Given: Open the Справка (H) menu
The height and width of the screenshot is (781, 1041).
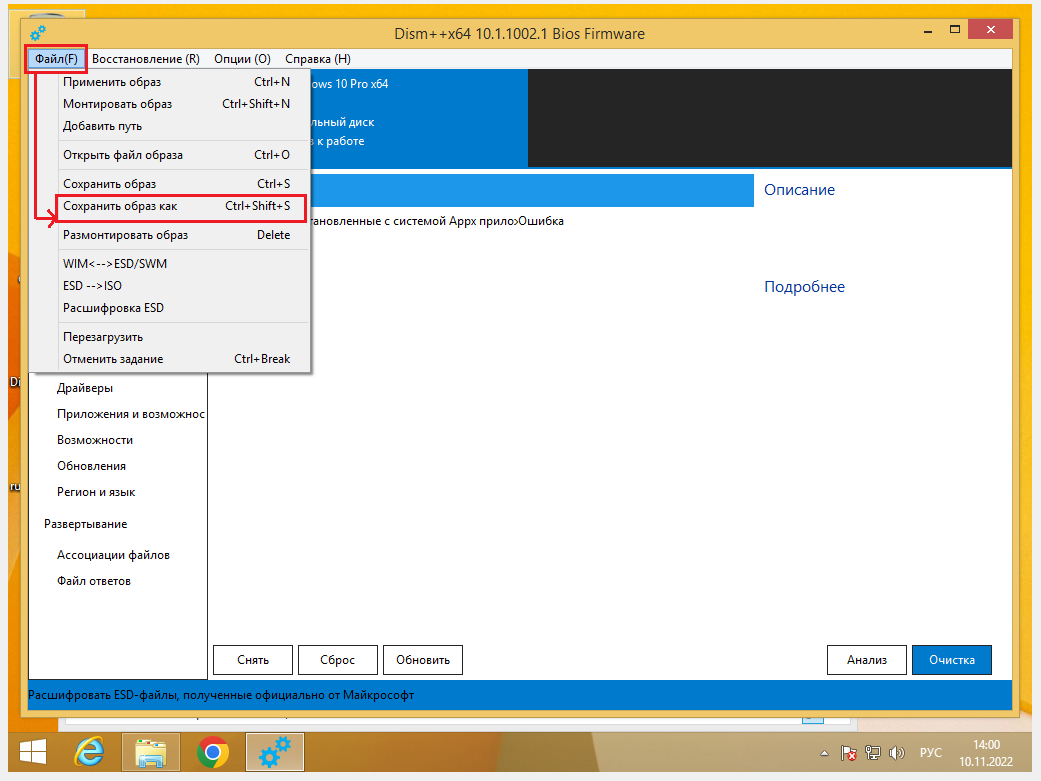Looking at the screenshot, I should click(x=318, y=59).
